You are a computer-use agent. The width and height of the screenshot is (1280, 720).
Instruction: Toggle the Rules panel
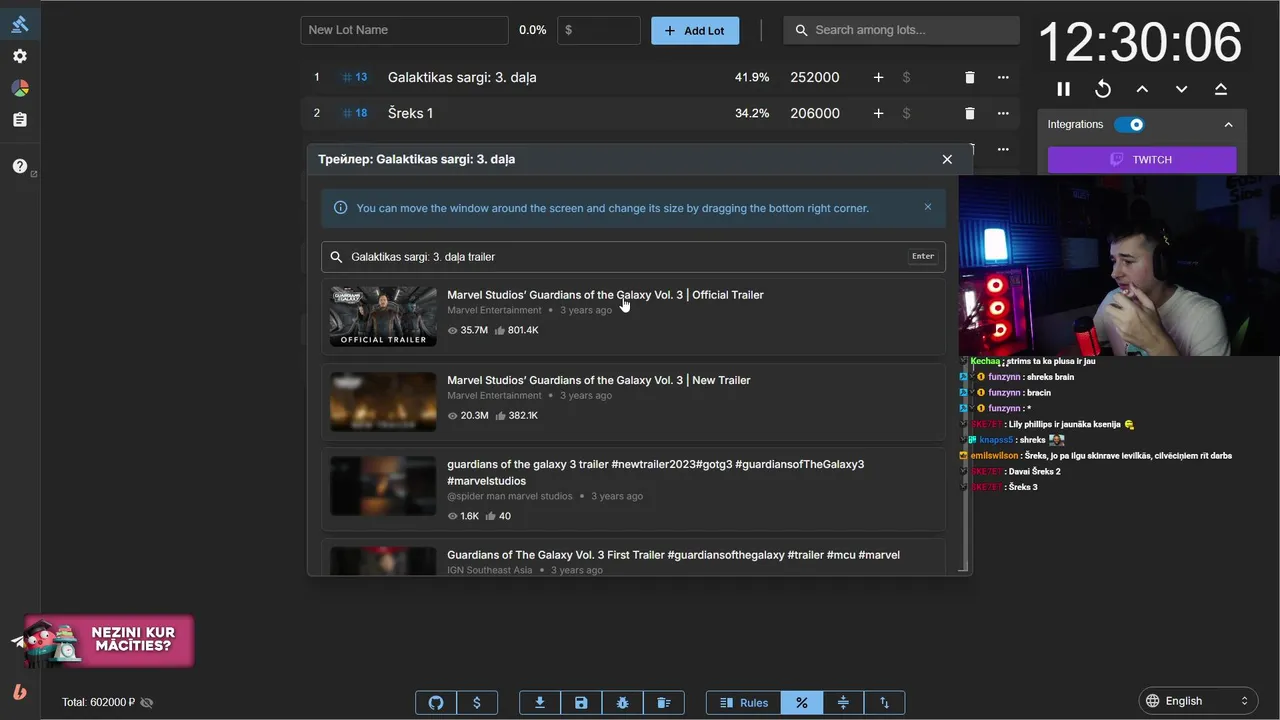point(744,703)
